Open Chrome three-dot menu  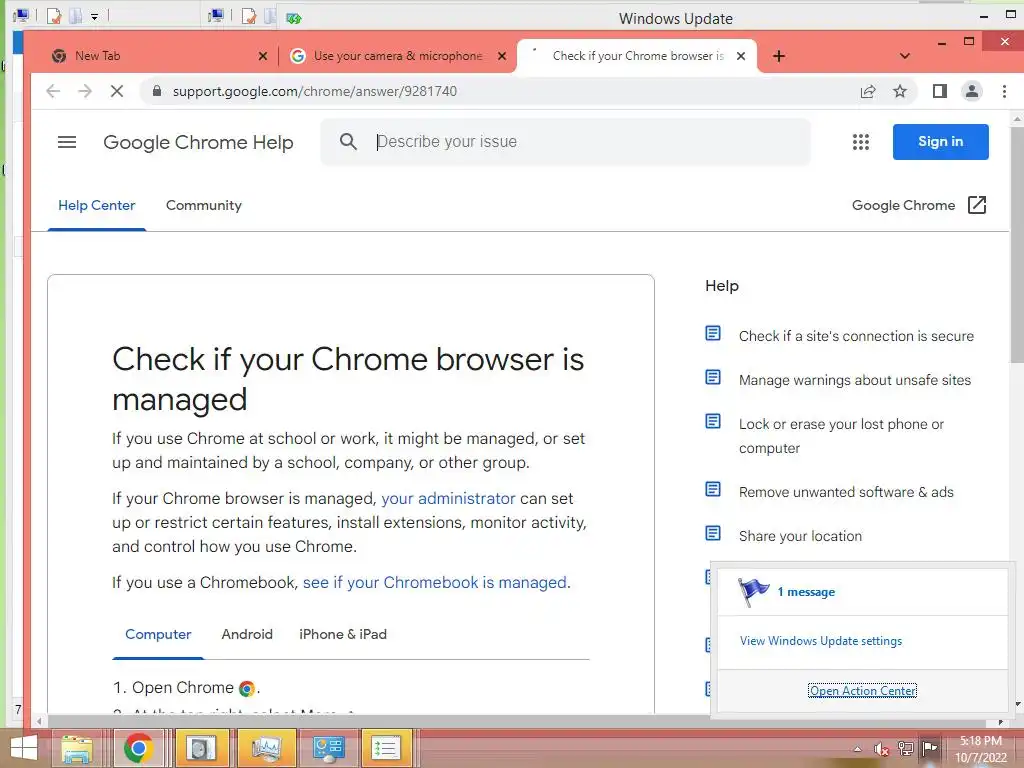tap(1004, 91)
